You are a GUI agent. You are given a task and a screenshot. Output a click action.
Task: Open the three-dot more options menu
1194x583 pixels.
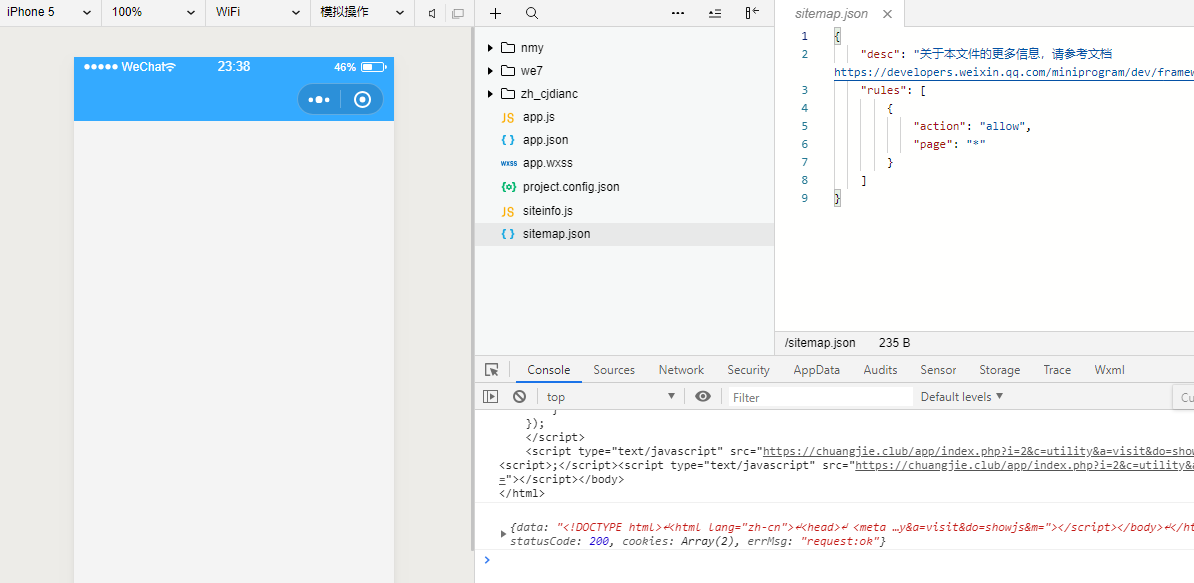pyautogui.click(x=678, y=14)
